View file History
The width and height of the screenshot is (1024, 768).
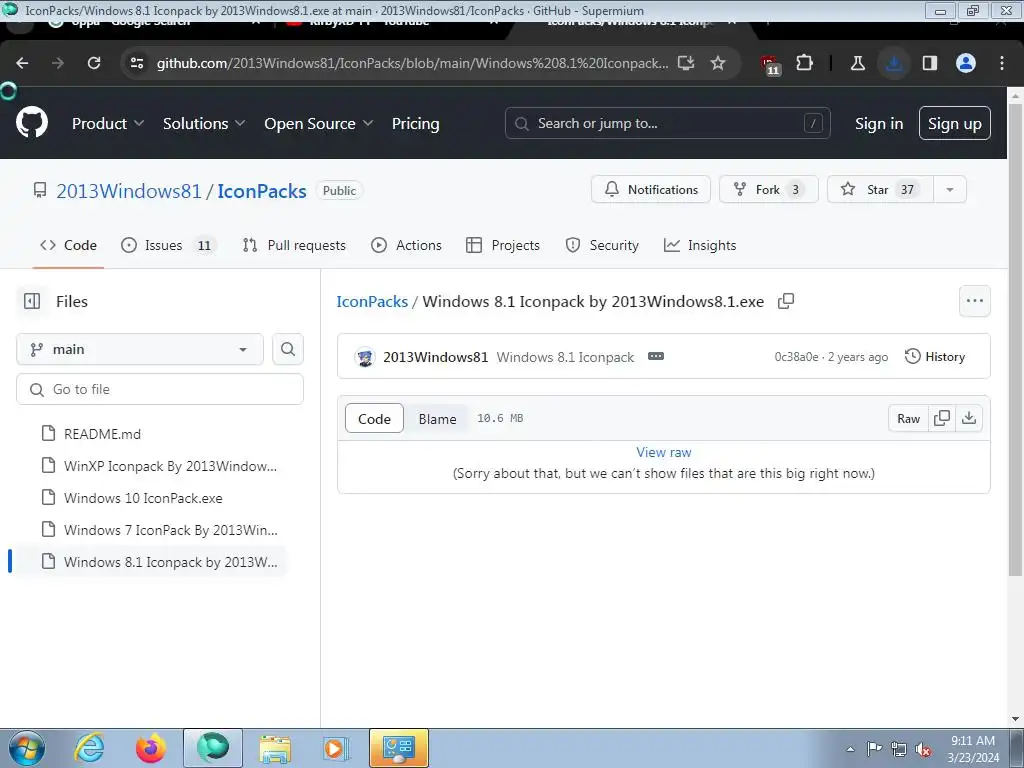(935, 357)
